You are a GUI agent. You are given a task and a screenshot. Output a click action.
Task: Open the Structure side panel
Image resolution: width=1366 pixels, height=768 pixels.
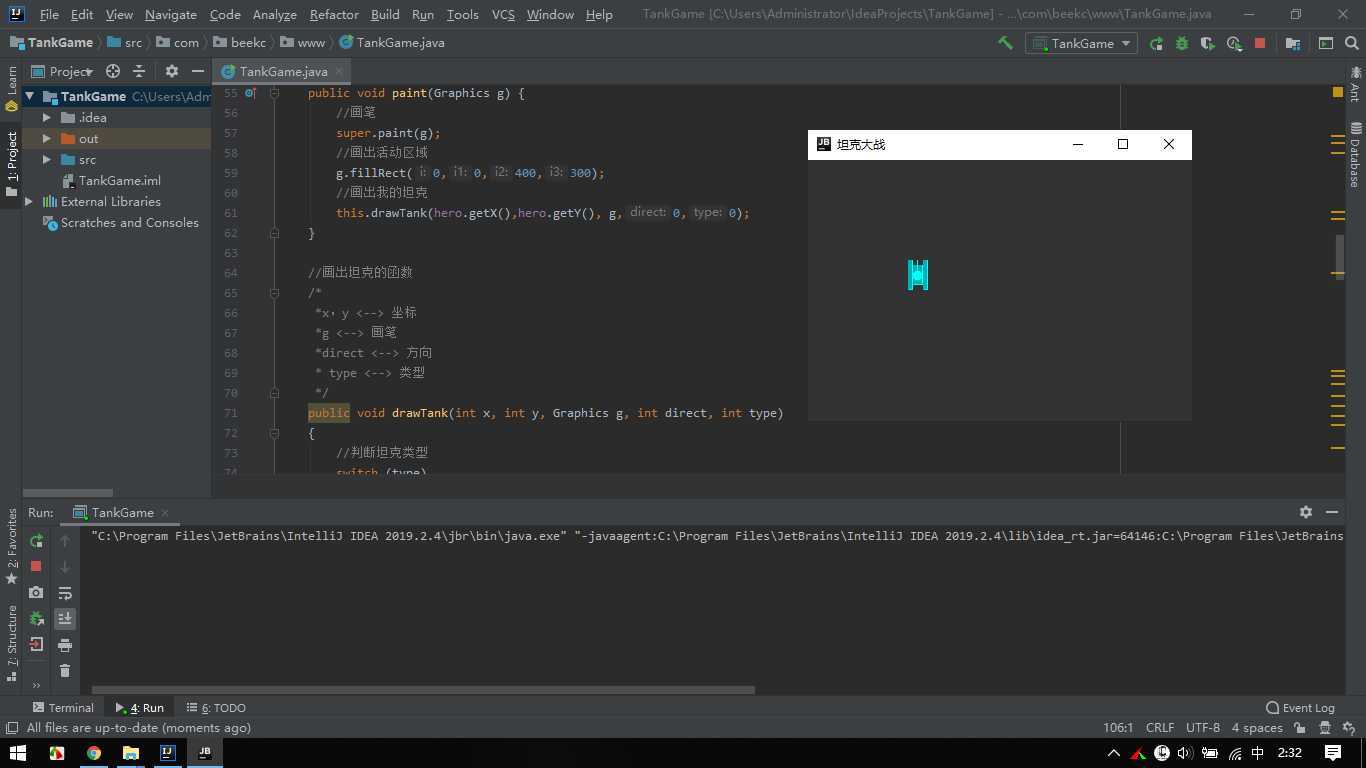[12, 643]
